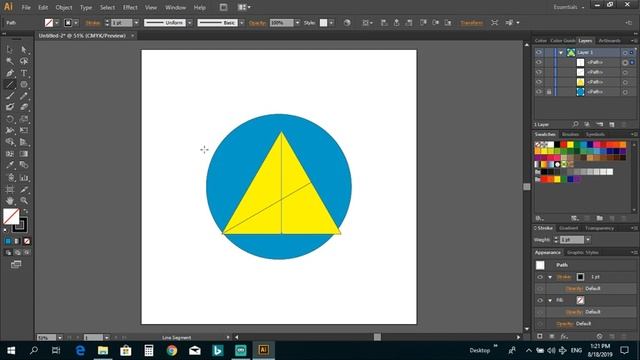The image size is (640, 360).
Task: Click the Recolor Artwork wheel icon
Action: (x=347, y=23)
